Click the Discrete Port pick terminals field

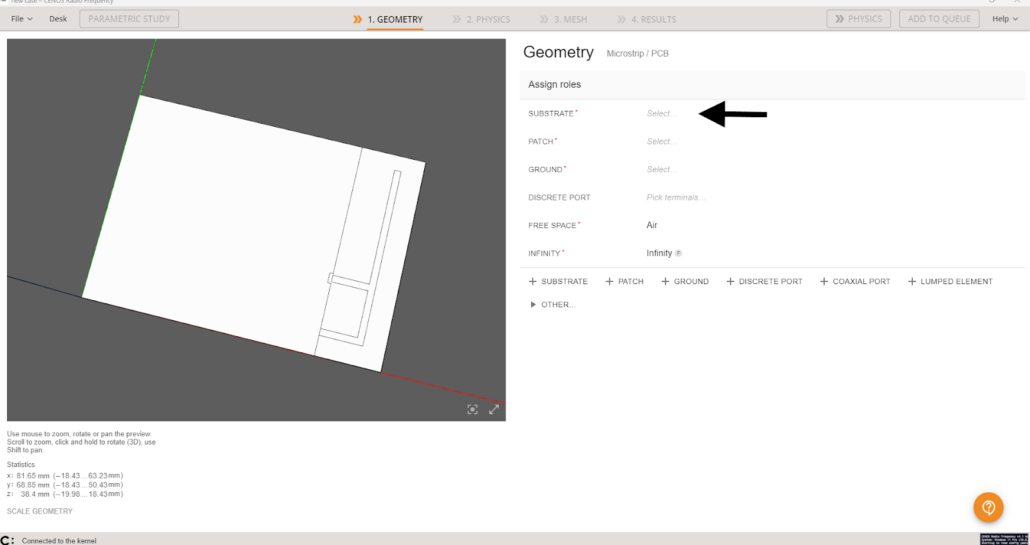point(675,198)
